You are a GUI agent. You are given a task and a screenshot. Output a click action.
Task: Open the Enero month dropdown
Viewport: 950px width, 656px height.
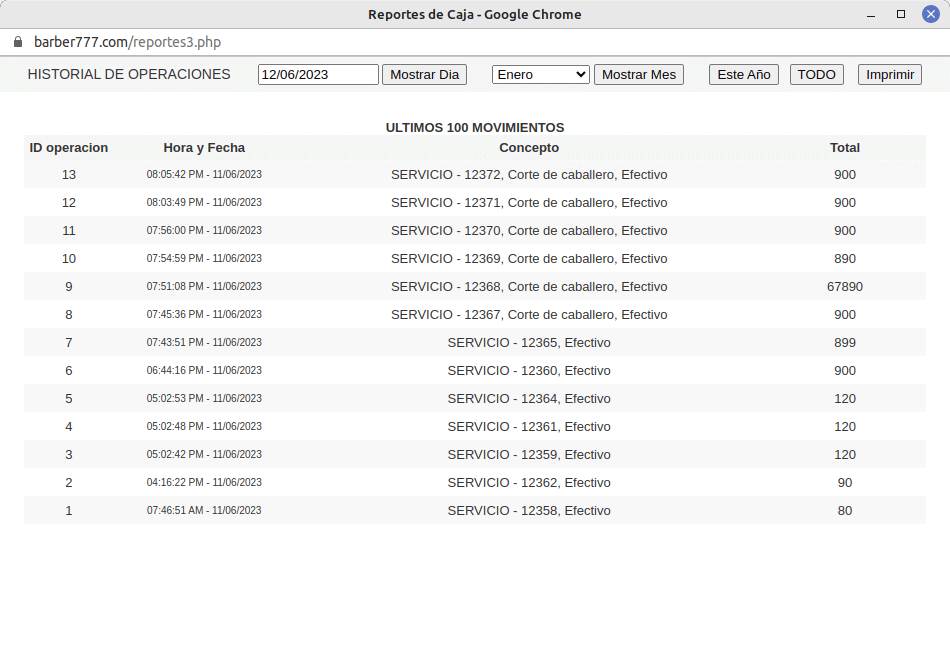tap(540, 75)
